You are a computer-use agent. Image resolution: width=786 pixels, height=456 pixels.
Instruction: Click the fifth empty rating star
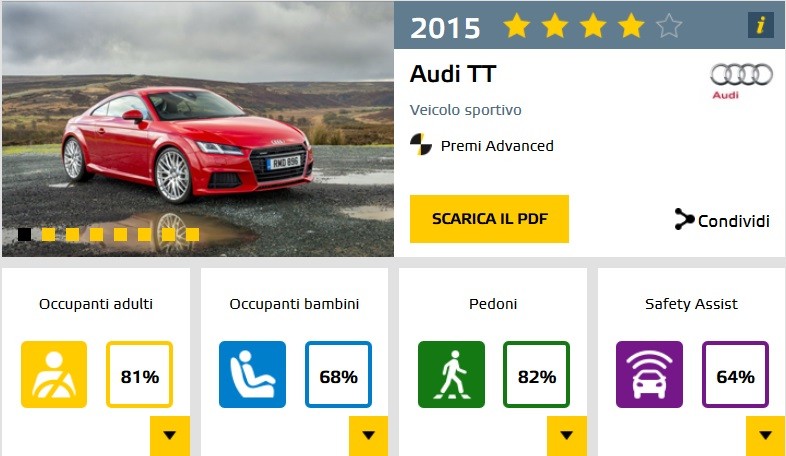pyautogui.click(x=669, y=26)
